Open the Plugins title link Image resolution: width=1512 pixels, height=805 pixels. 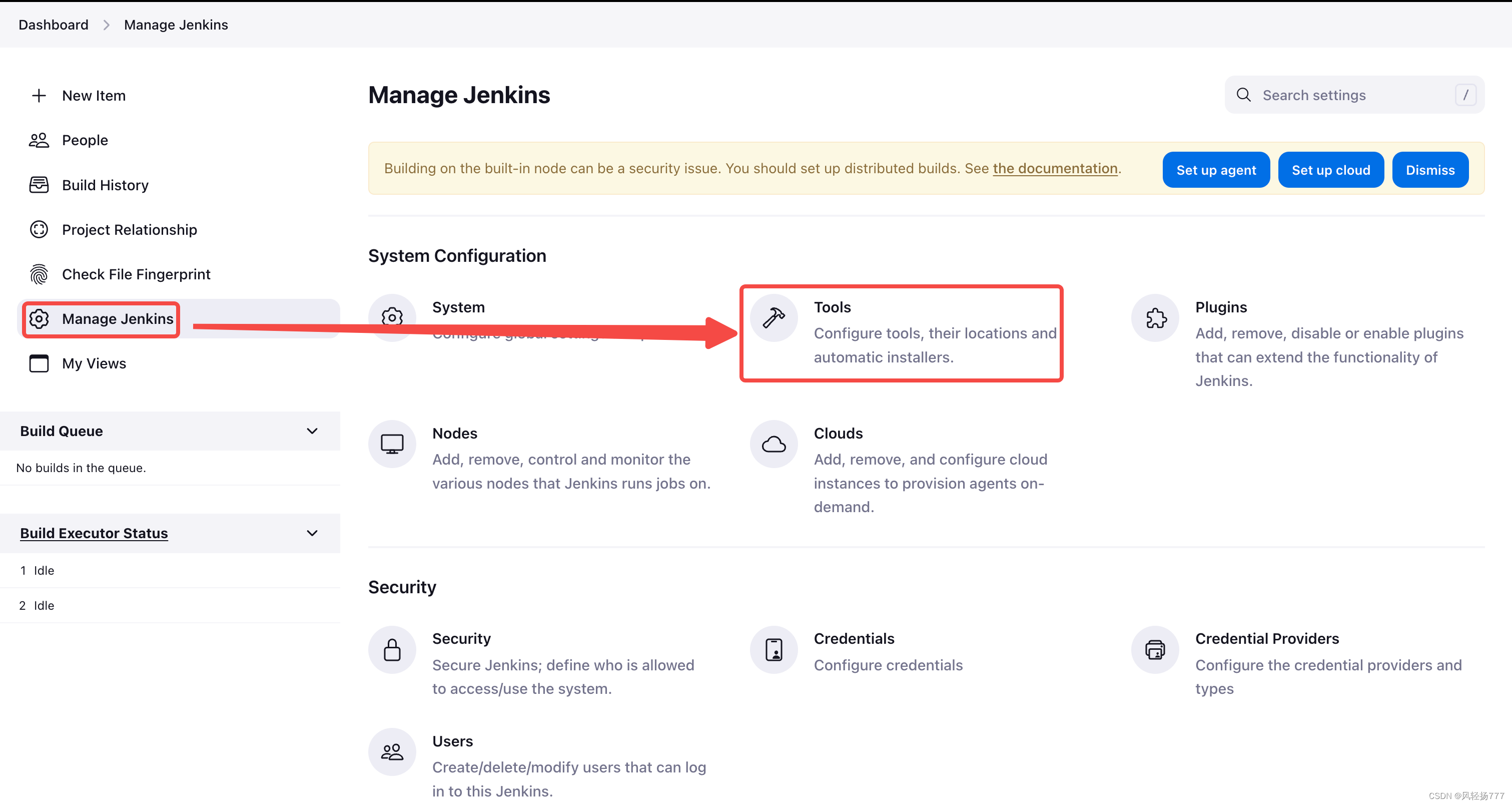(x=1221, y=307)
